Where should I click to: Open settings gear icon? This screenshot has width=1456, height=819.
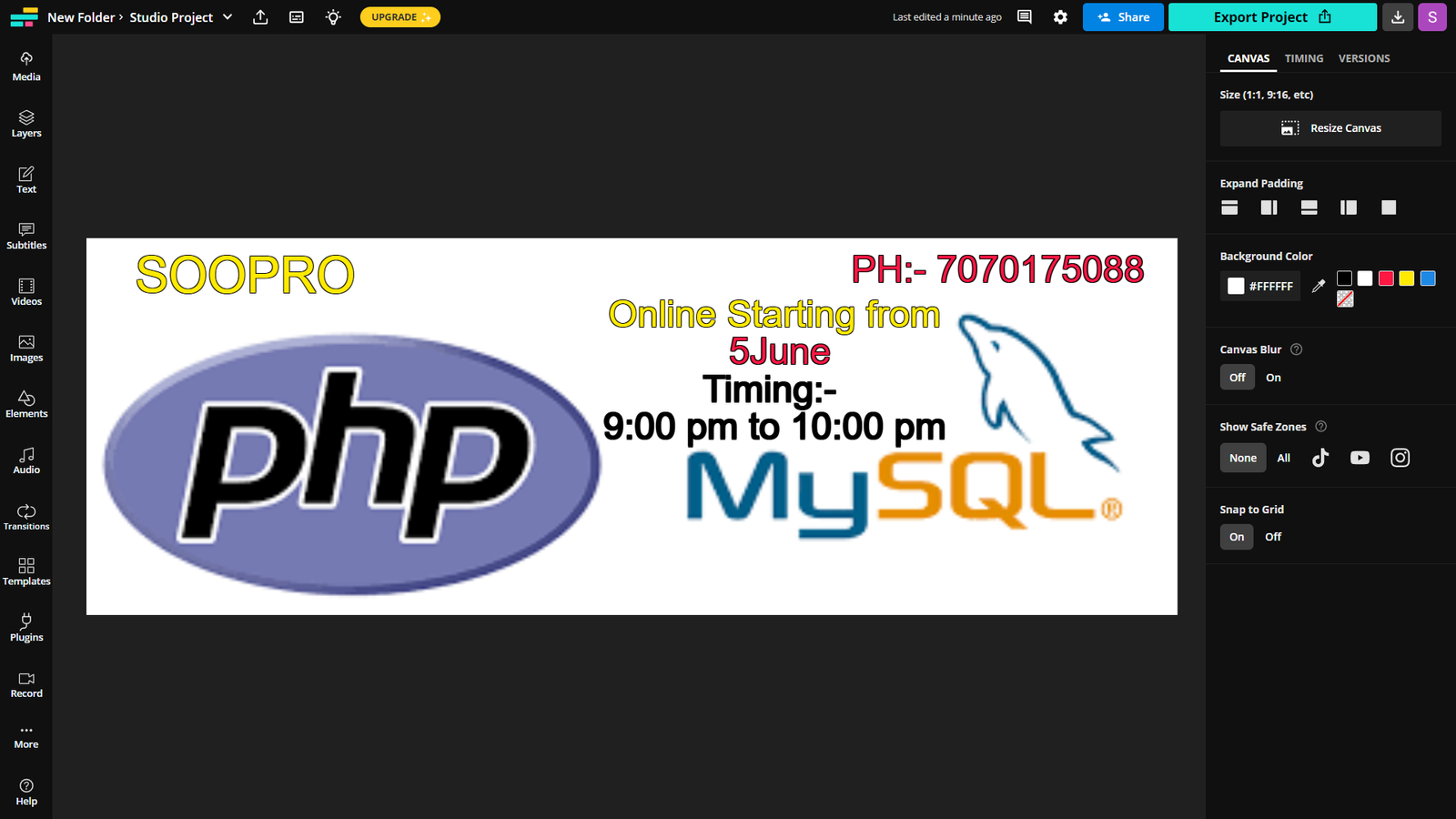click(x=1060, y=17)
